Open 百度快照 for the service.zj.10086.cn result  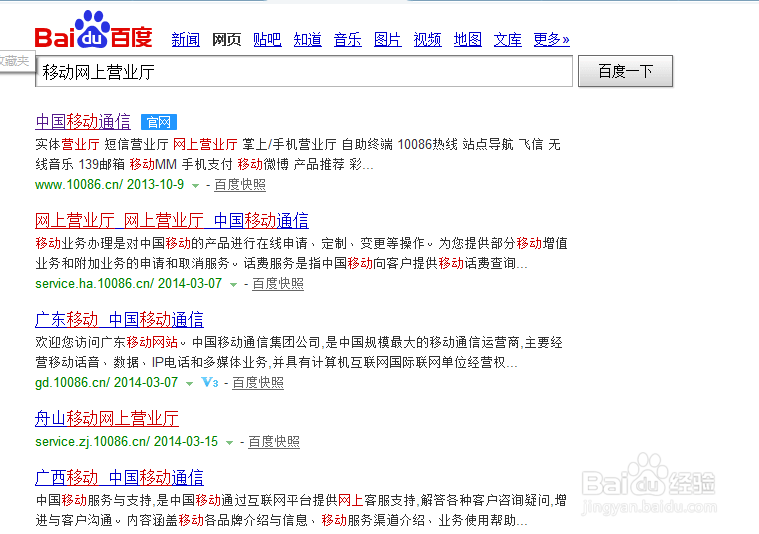click(x=274, y=442)
